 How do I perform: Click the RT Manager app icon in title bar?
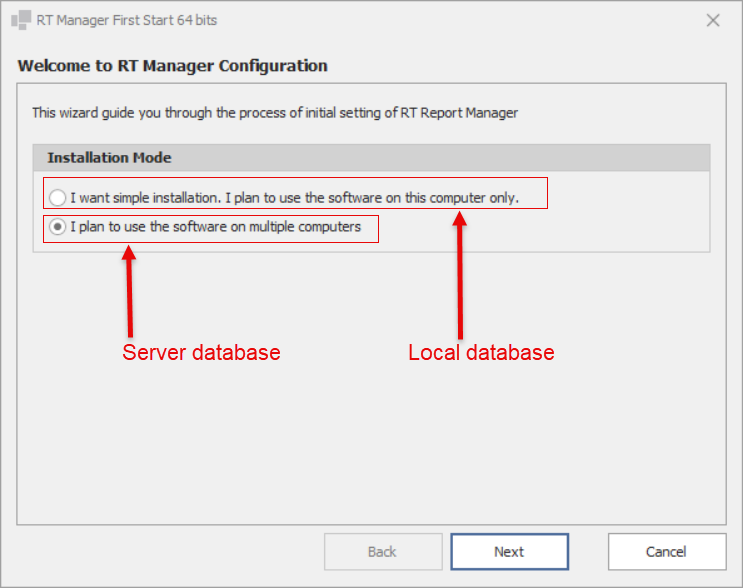tap(20, 20)
